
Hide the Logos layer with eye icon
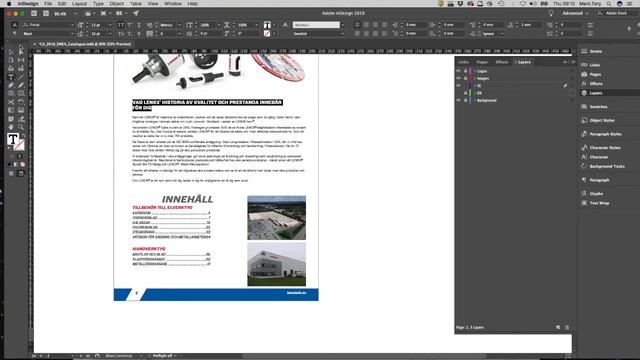[x=458, y=71]
